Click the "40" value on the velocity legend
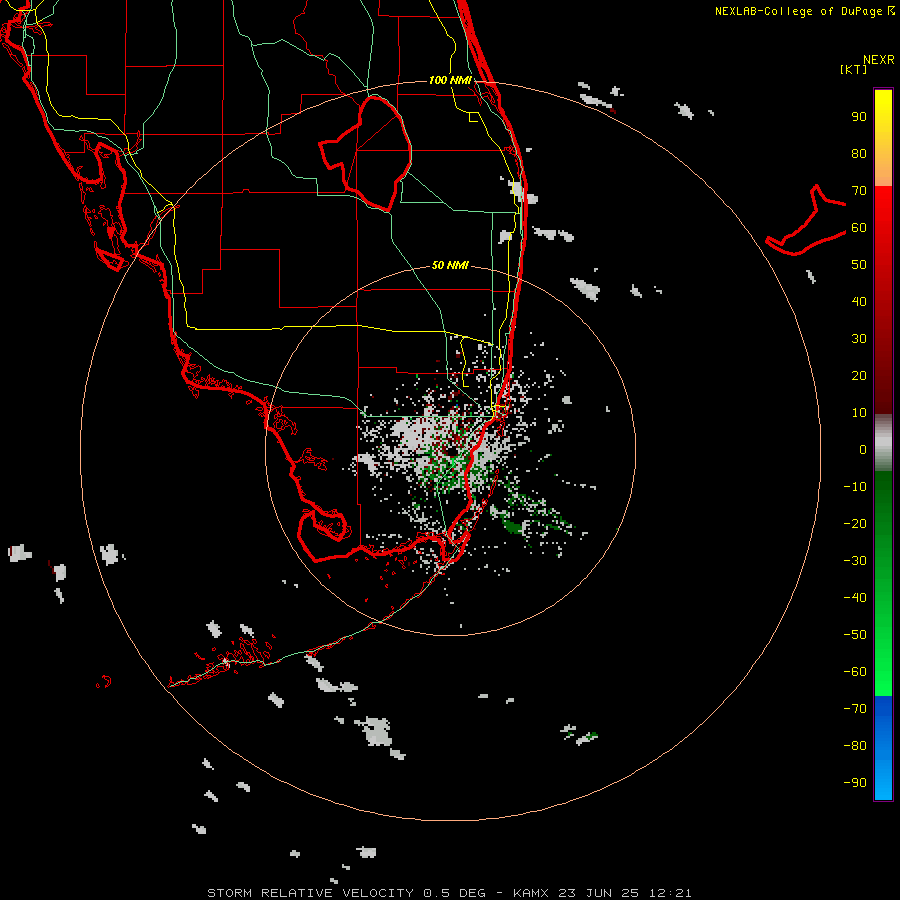The height and width of the screenshot is (900, 900). pyautogui.click(x=859, y=302)
